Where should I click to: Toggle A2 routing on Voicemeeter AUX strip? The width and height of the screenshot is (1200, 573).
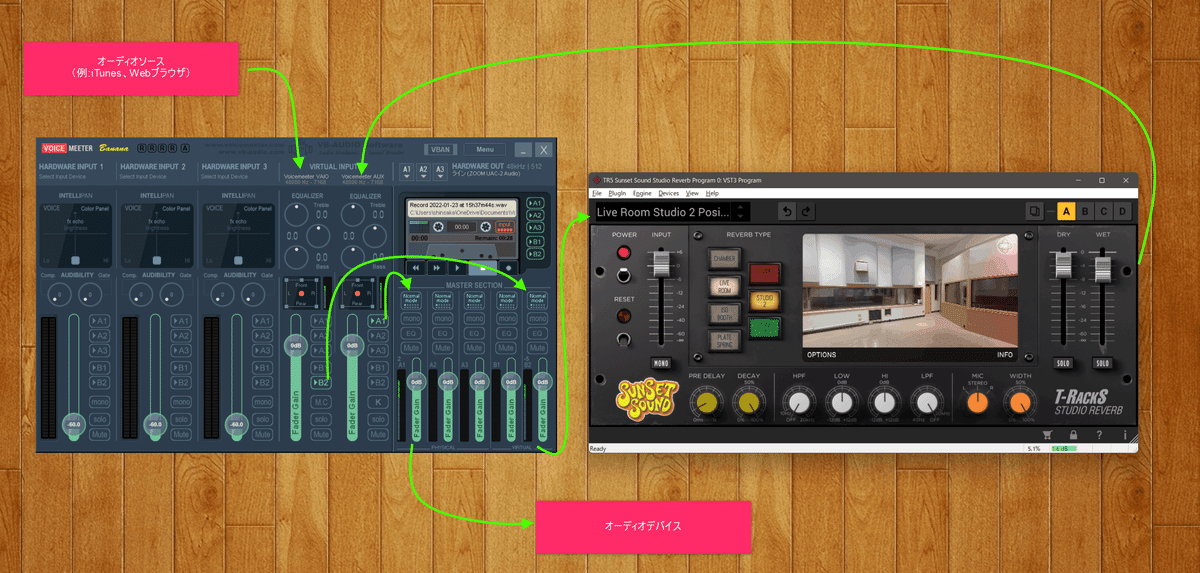pos(379,336)
